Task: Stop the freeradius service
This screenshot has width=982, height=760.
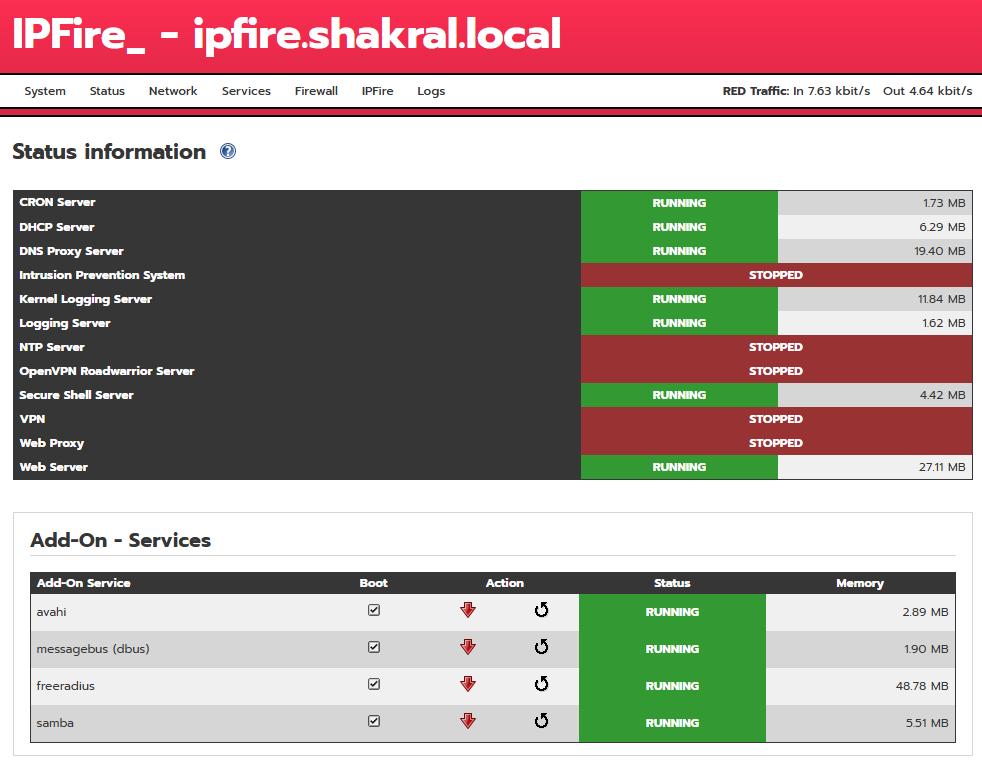Action: [468, 684]
